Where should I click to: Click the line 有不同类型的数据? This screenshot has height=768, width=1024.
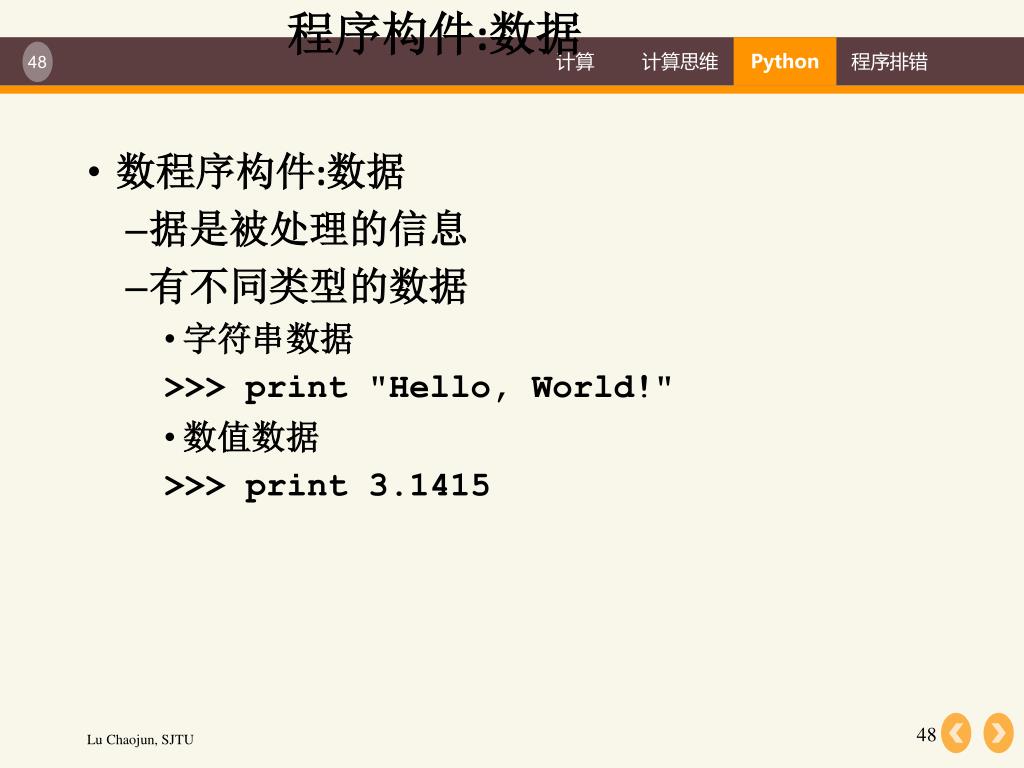tap(296, 286)
